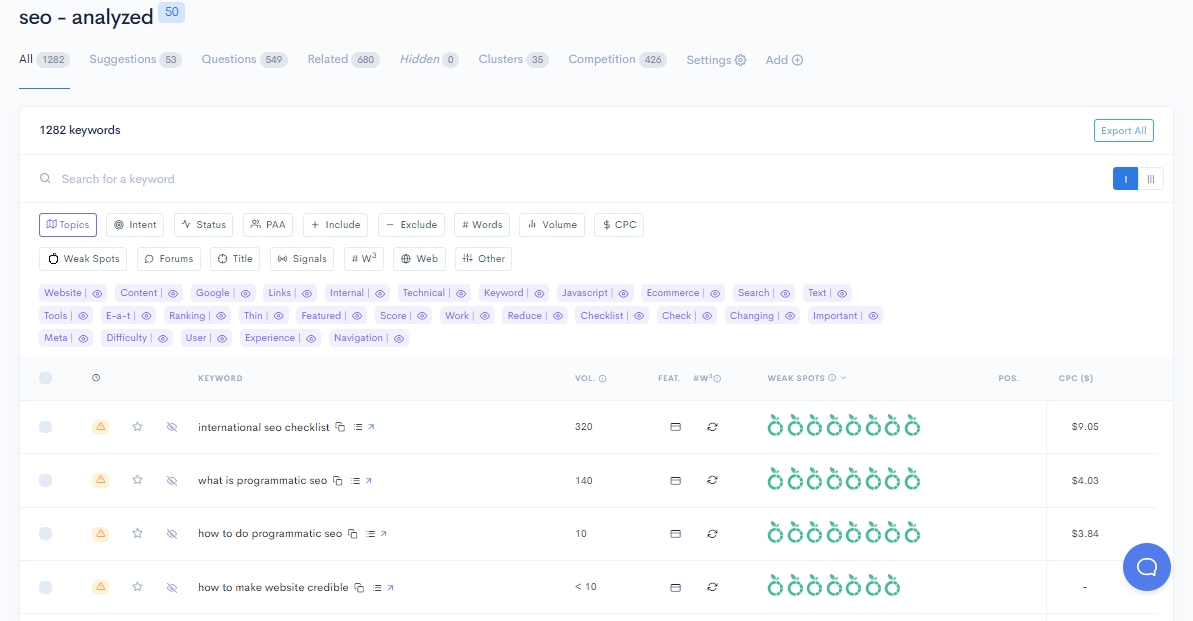Click the info icon next to VOL.
The height and width of the screenshot is (621, 1193).
tap(603, 378)
